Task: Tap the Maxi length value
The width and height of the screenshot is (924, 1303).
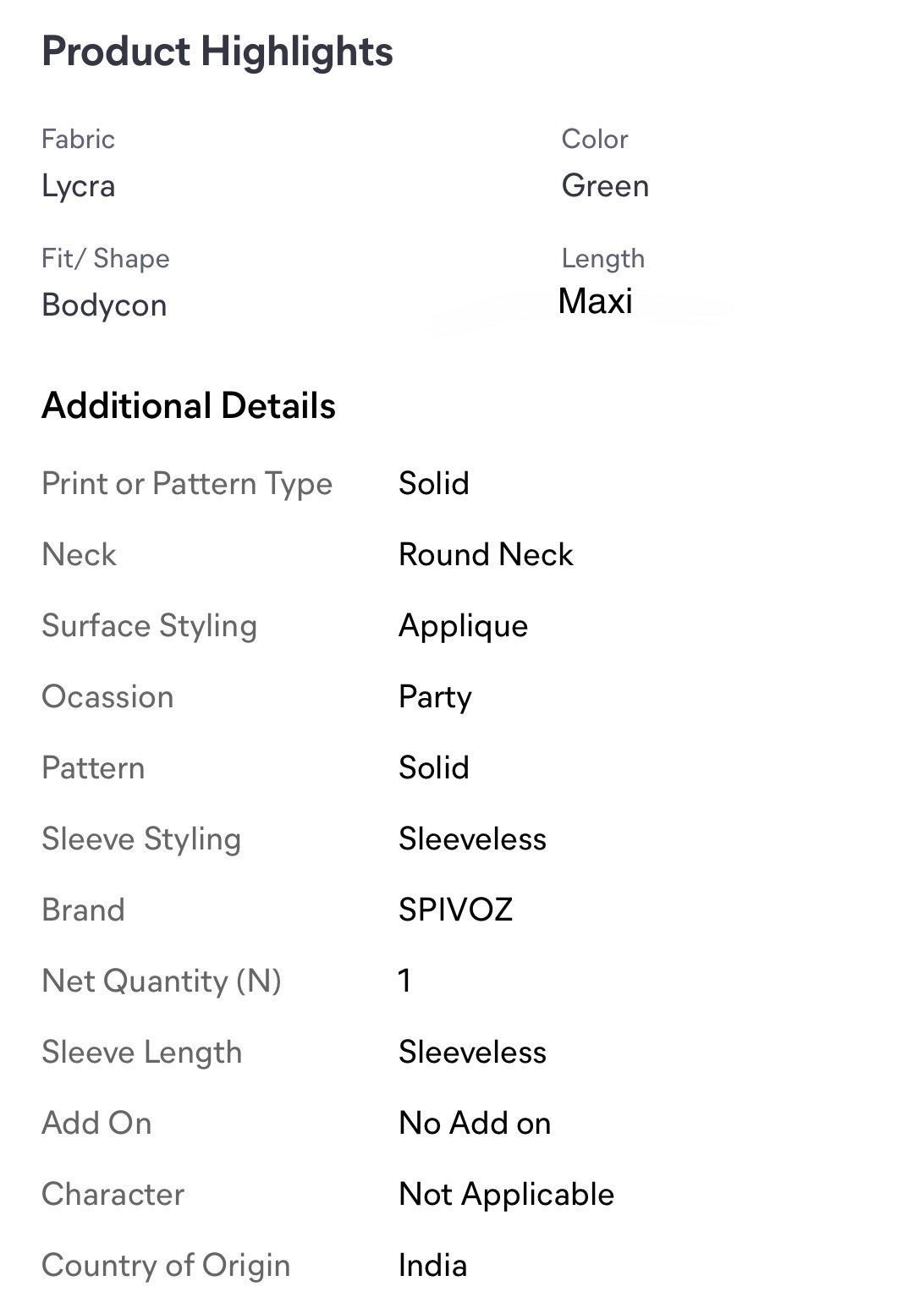Action: [x=595, y=301]
